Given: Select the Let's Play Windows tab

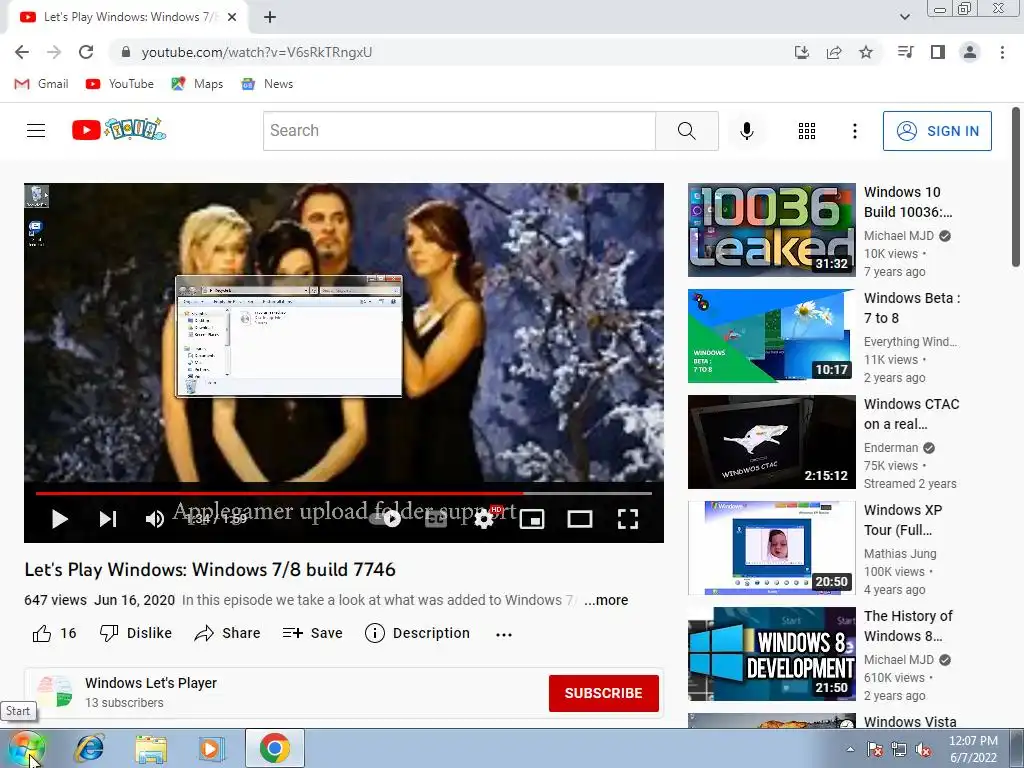Looking at the screenshot, I should pos(128,17).
